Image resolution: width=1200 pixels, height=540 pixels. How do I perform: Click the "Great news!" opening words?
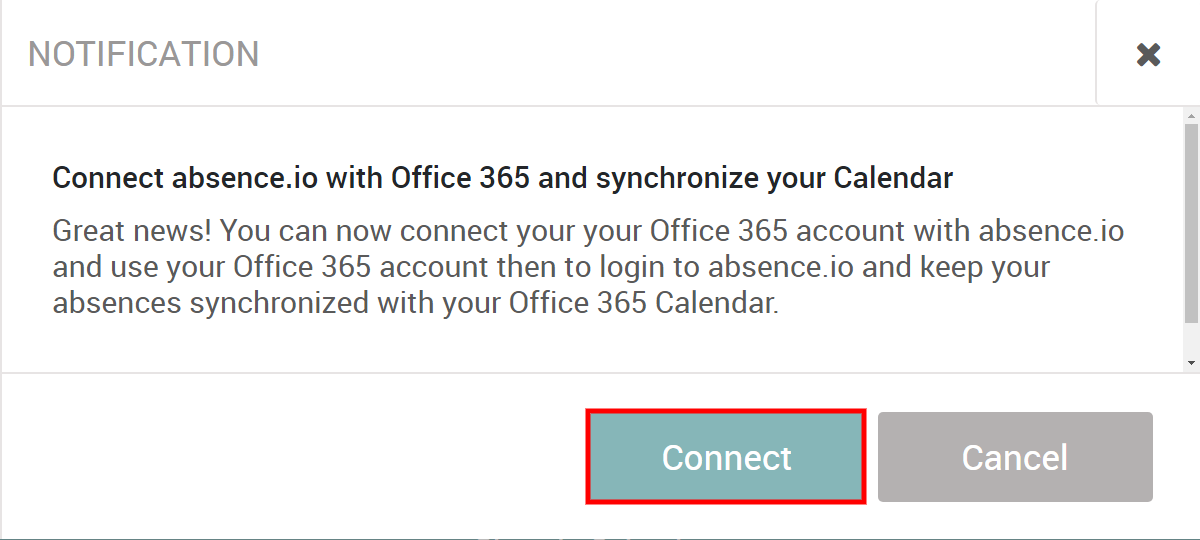click(x=131, y=231)
